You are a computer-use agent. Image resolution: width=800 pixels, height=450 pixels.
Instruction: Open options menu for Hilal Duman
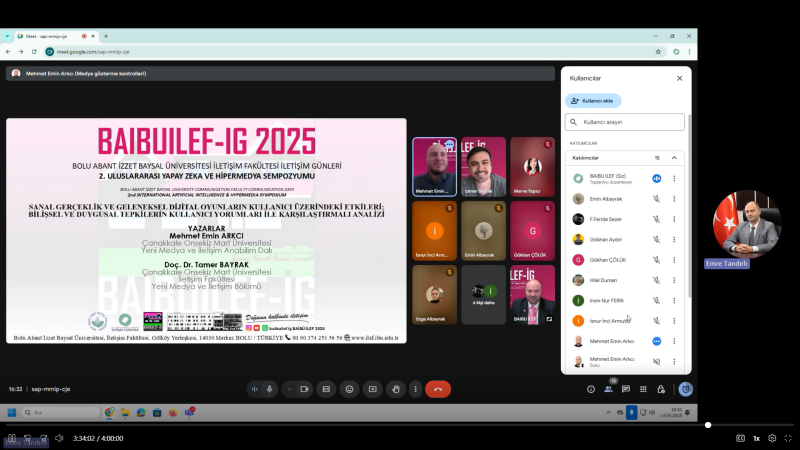674,280
